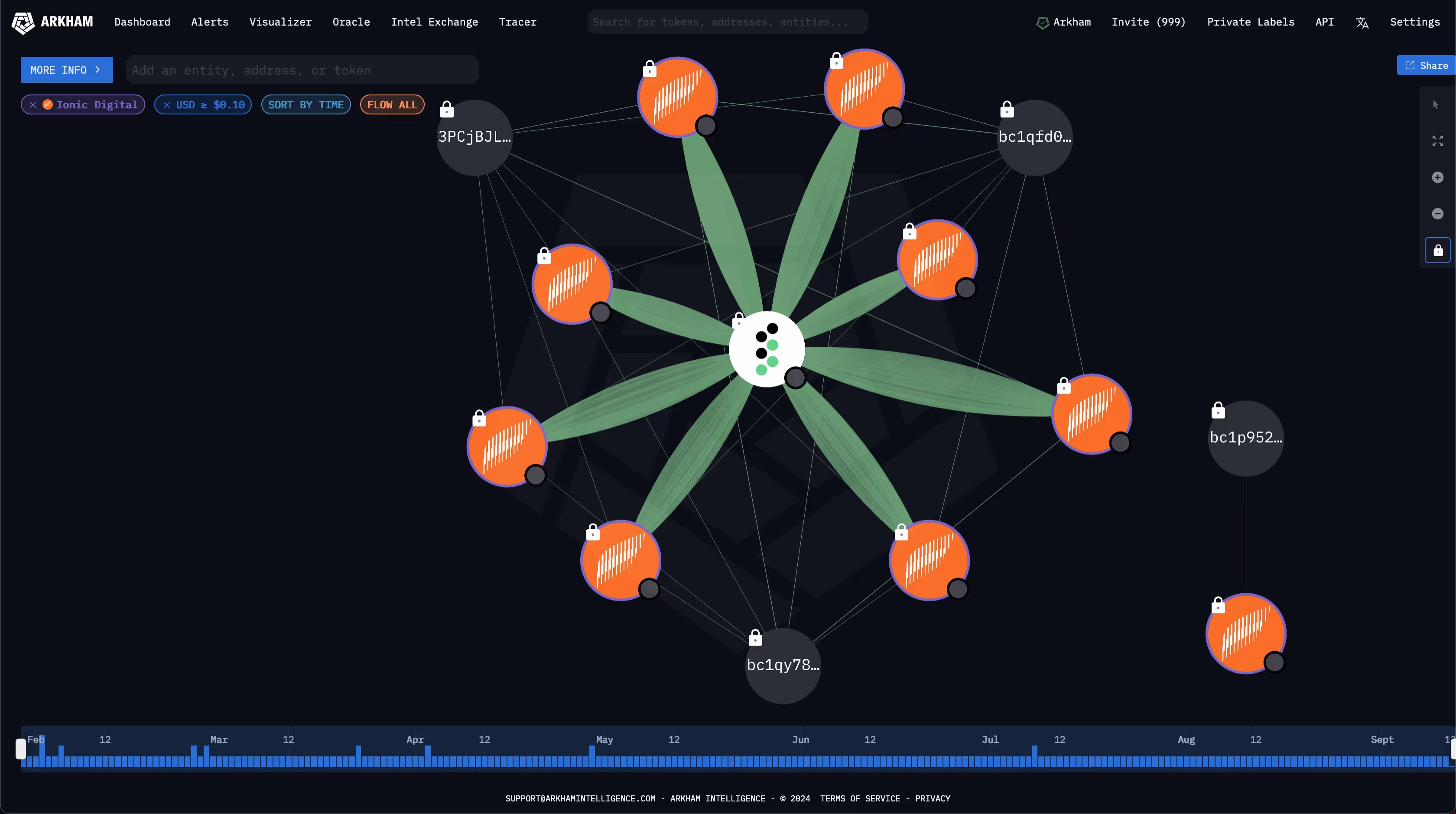Expand the MORE INFO panel

click(x=66, y=70)
